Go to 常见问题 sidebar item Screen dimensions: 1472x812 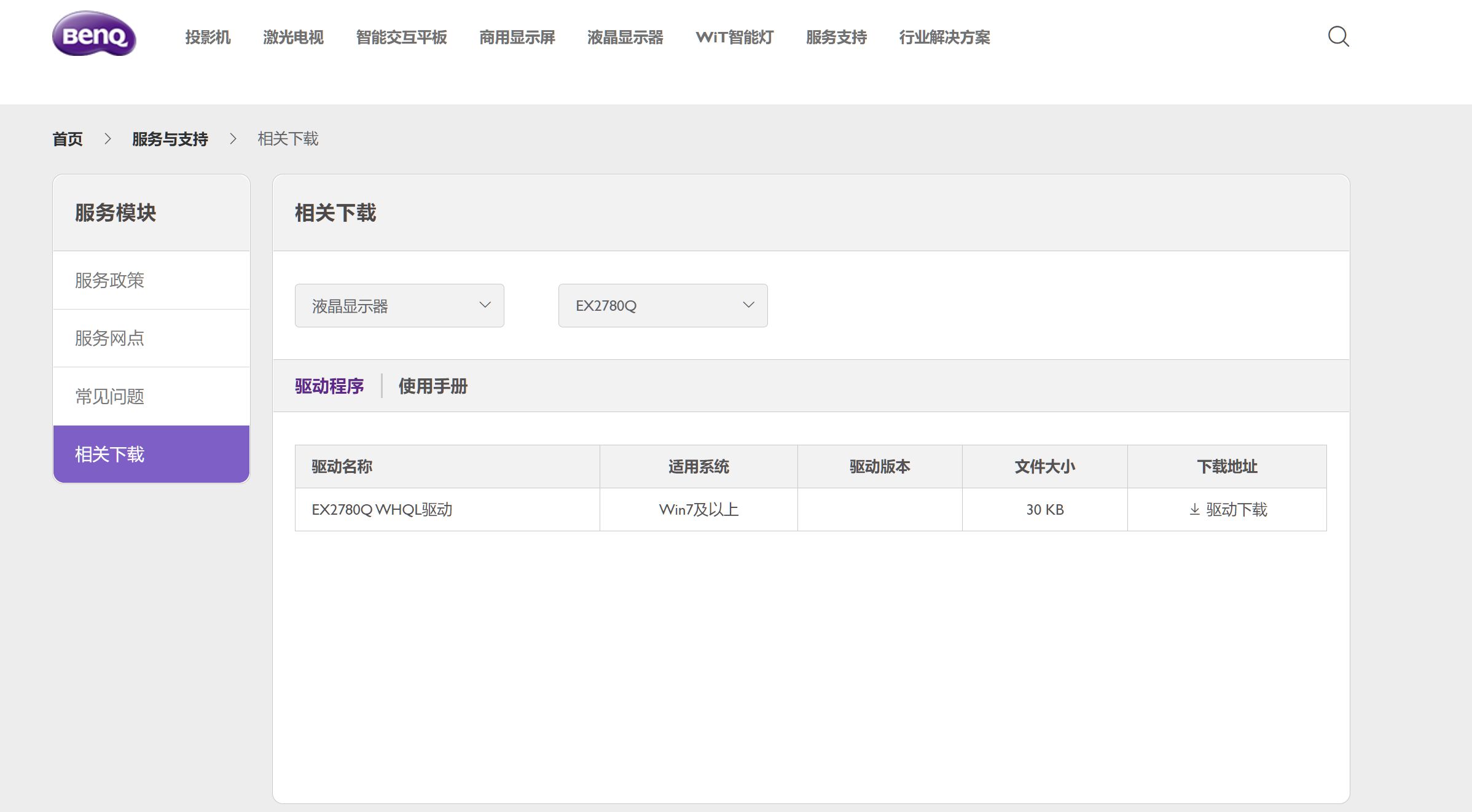click(109, 396)
